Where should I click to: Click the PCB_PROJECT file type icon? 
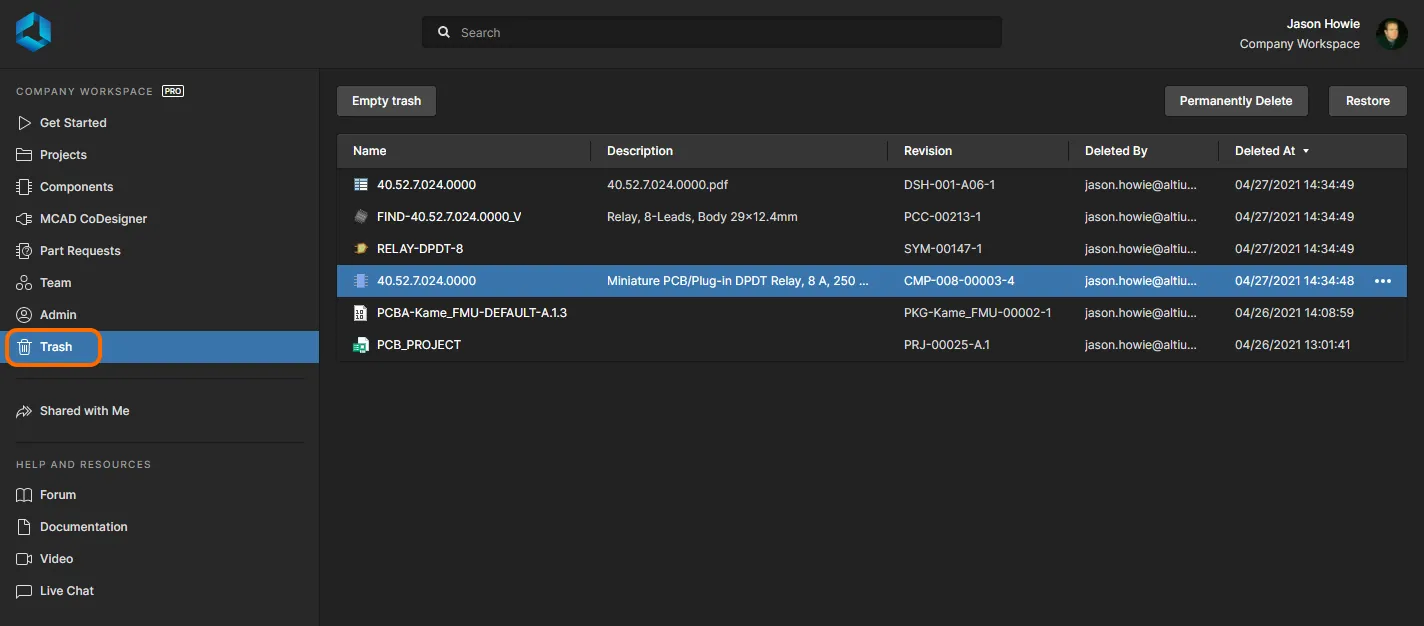(361, 345)
